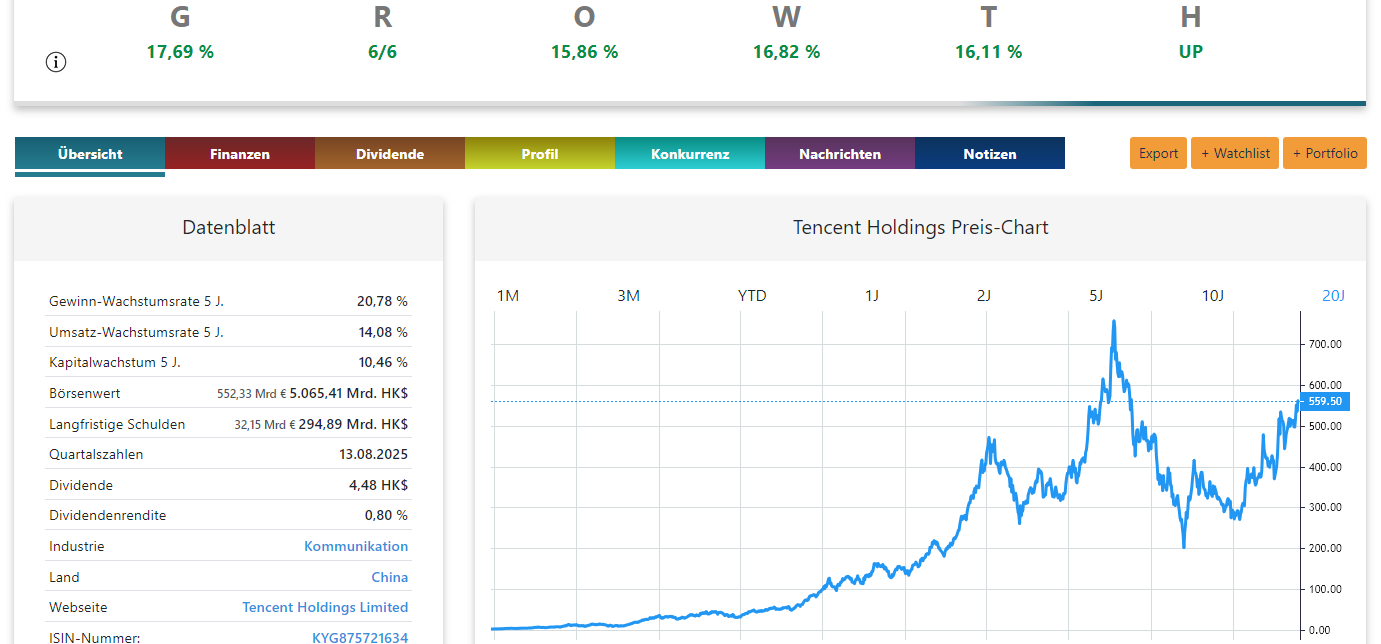Click Dividendenrendite value 0,80 %
This screenshot has height=644, width=1381.
tap(386, 515)
